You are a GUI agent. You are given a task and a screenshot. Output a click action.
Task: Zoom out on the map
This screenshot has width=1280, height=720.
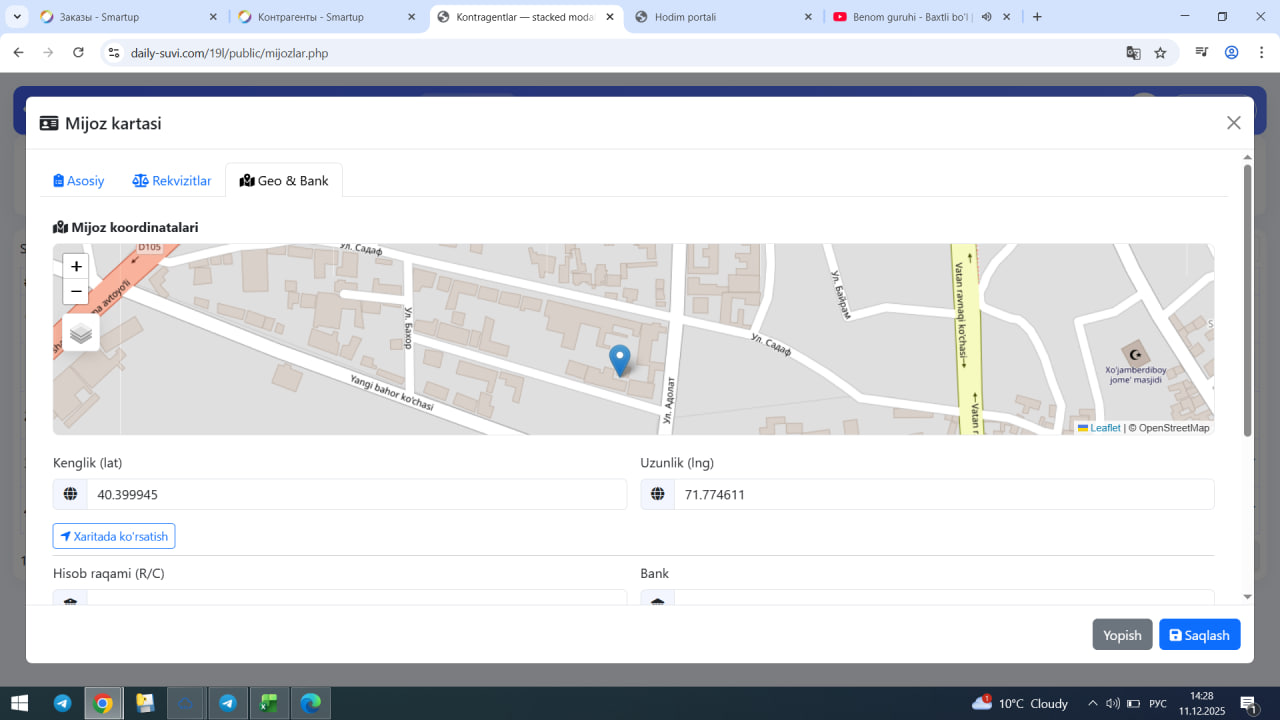pos(76,292)
